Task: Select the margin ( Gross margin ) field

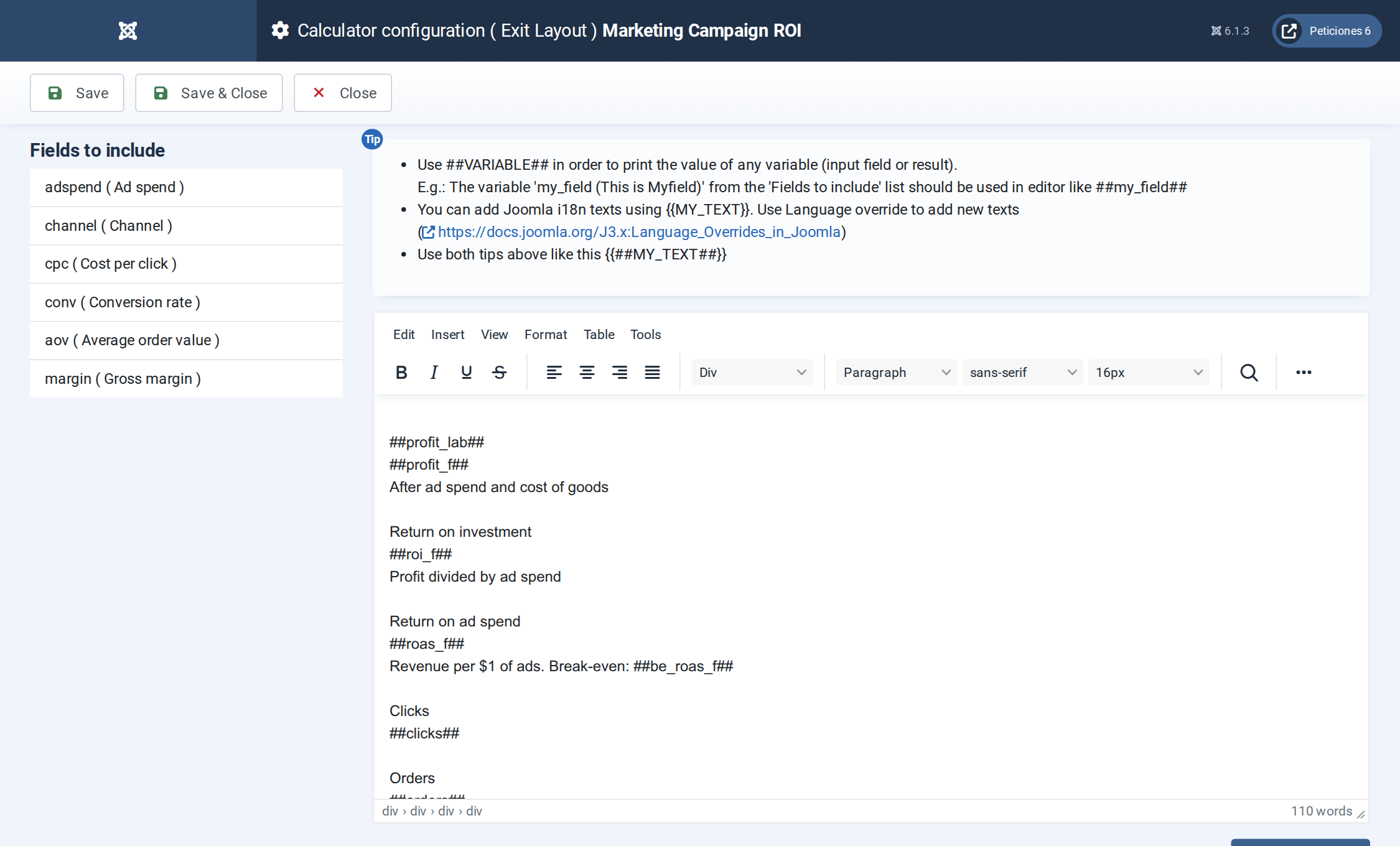Action: click(186, 379)
